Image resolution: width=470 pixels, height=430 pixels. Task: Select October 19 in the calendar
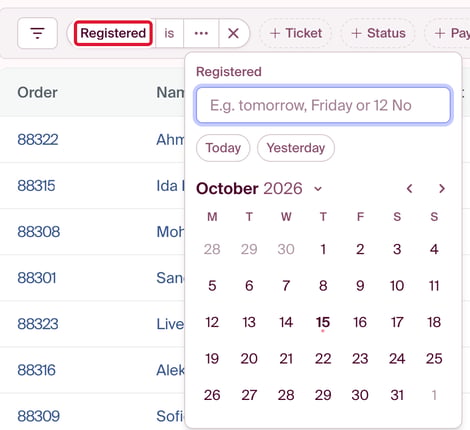[x=212, y=359]
